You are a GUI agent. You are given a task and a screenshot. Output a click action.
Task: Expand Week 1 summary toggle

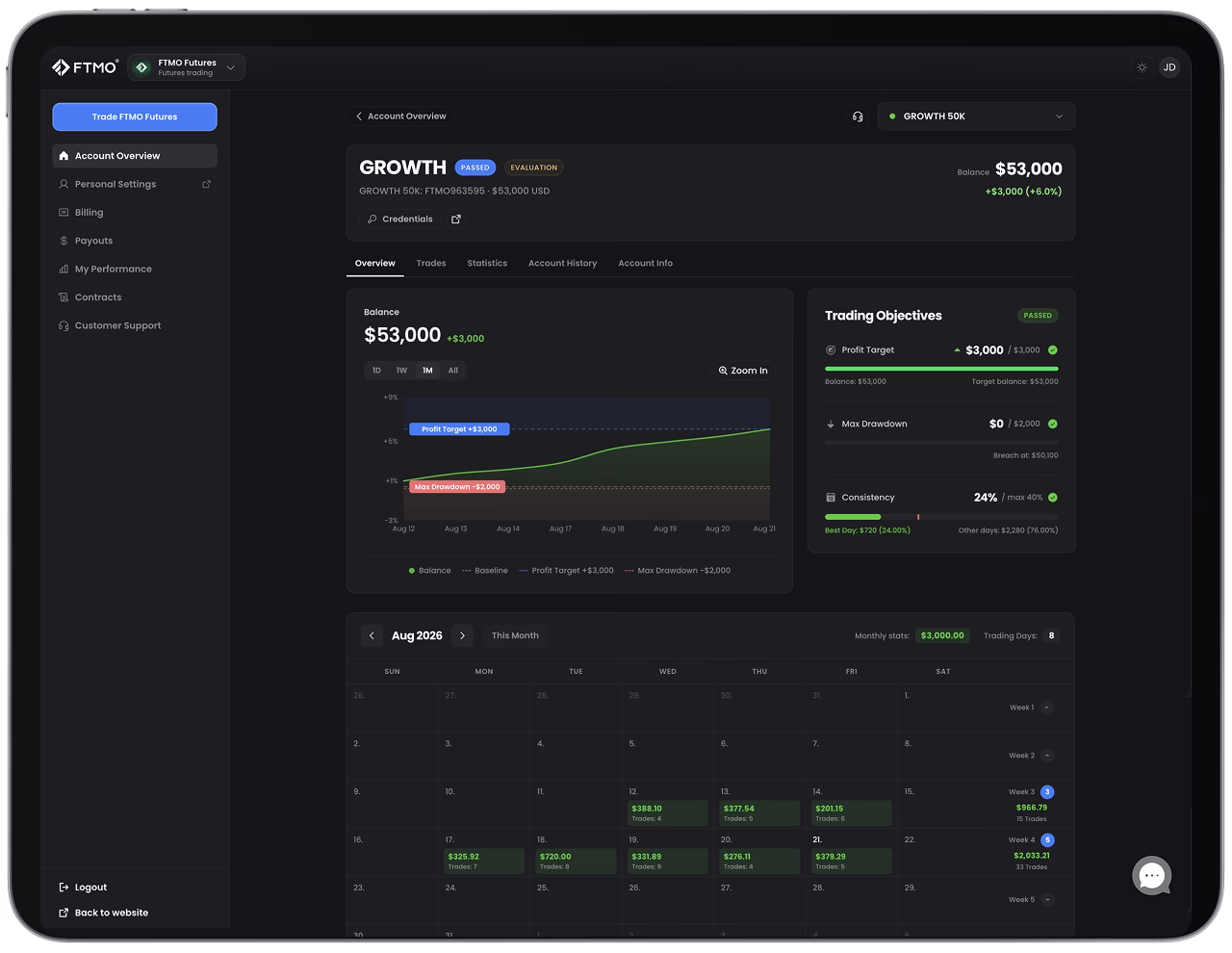(1047, 708)
